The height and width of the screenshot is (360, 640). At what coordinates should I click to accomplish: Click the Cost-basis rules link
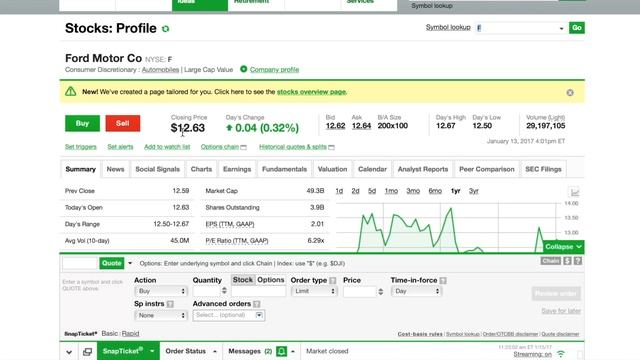(x=420, y=334)
